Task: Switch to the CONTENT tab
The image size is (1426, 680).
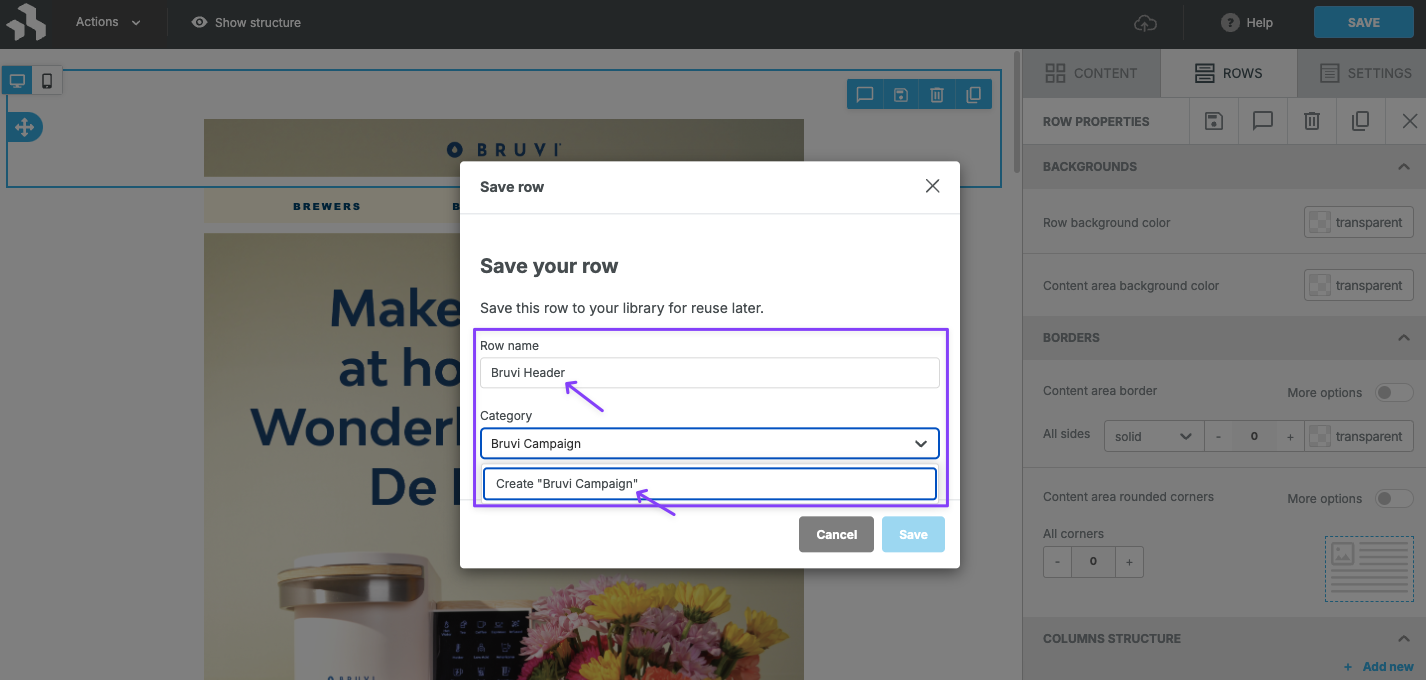Action: pyautogui.click(x=1091, y=72)
